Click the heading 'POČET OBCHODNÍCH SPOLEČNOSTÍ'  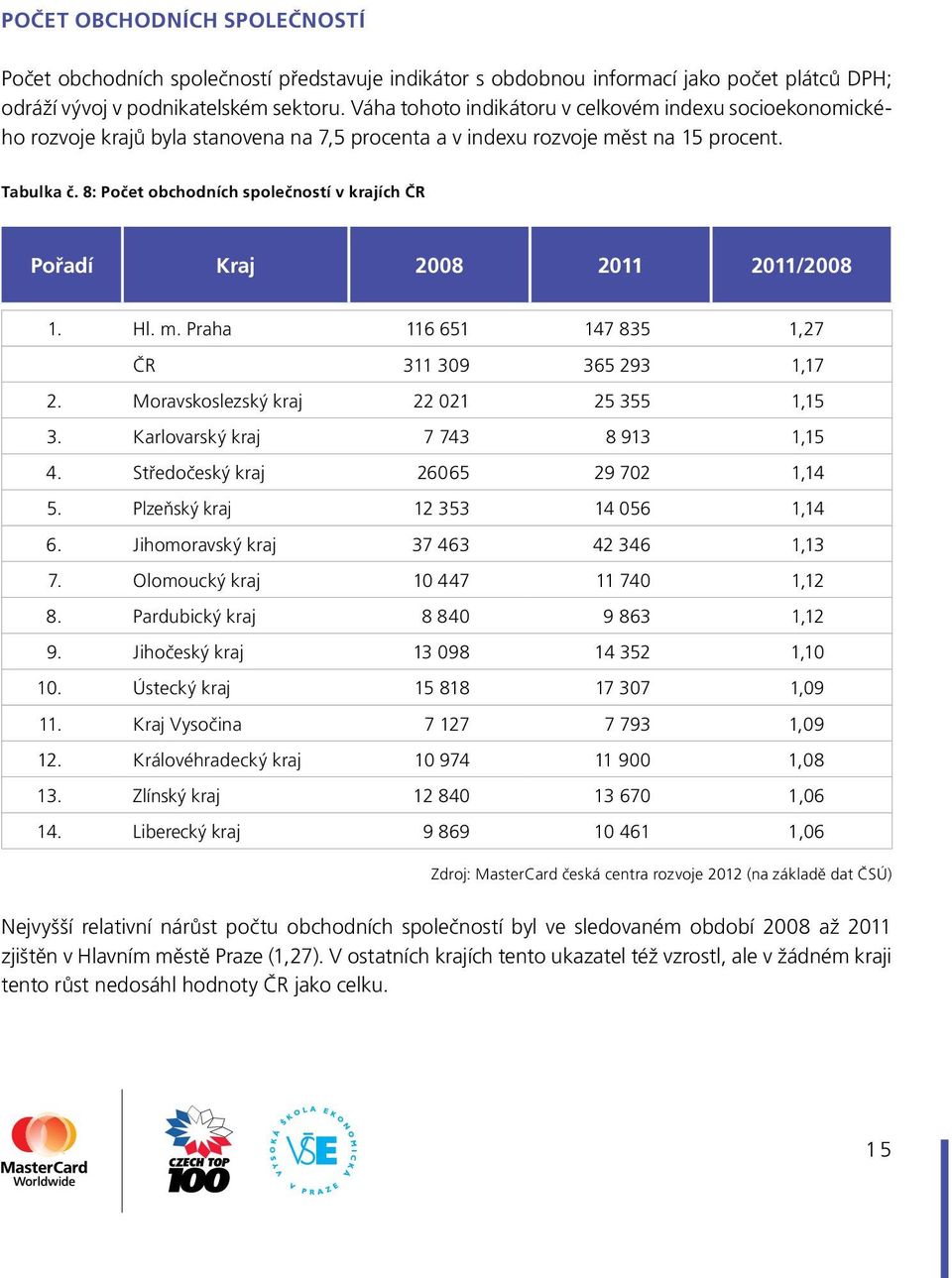click(x=183, y=20)
